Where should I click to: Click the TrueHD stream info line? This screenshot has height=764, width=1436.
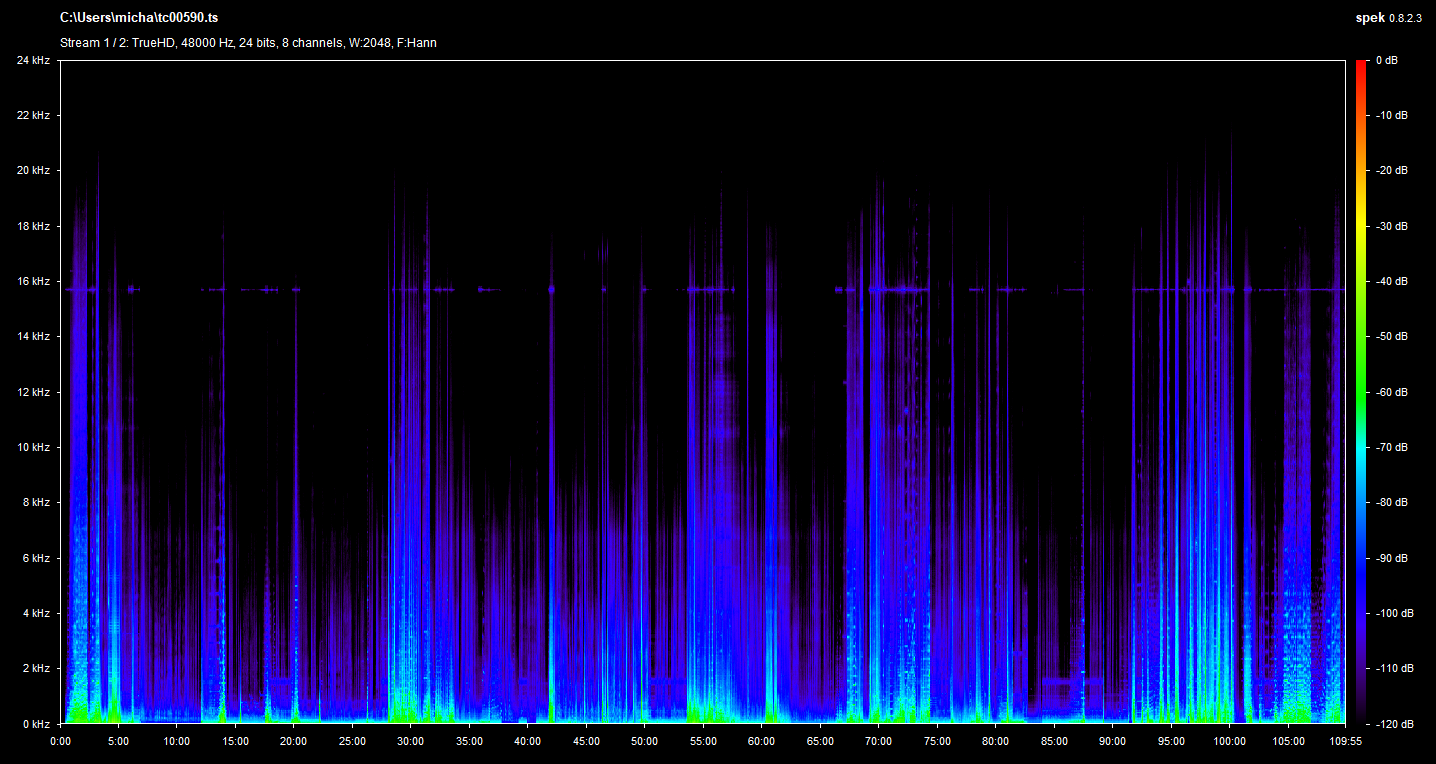[x=248, y=43]
